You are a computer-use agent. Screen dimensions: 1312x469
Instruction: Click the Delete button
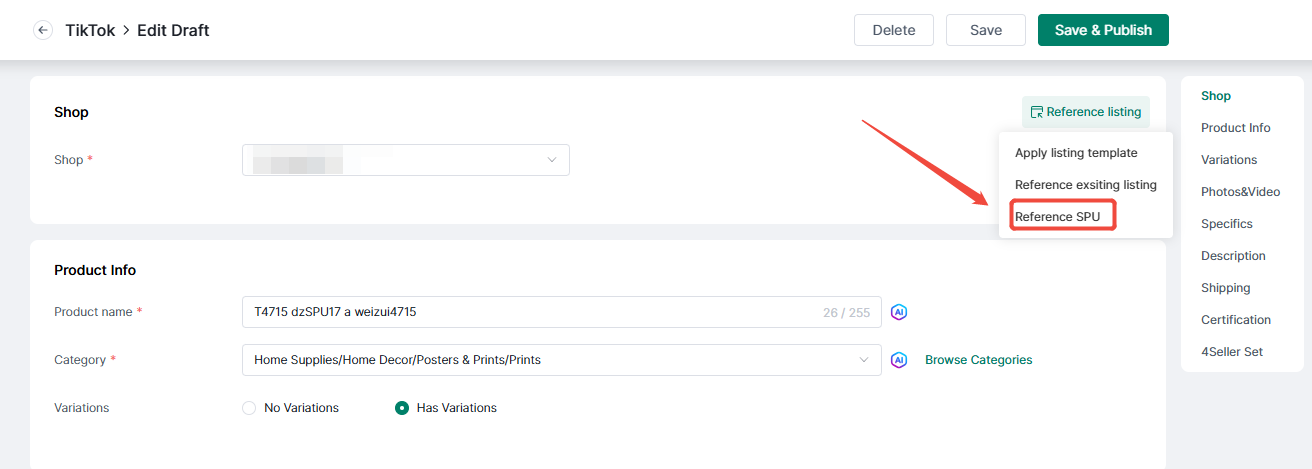[x=894, y=30]
